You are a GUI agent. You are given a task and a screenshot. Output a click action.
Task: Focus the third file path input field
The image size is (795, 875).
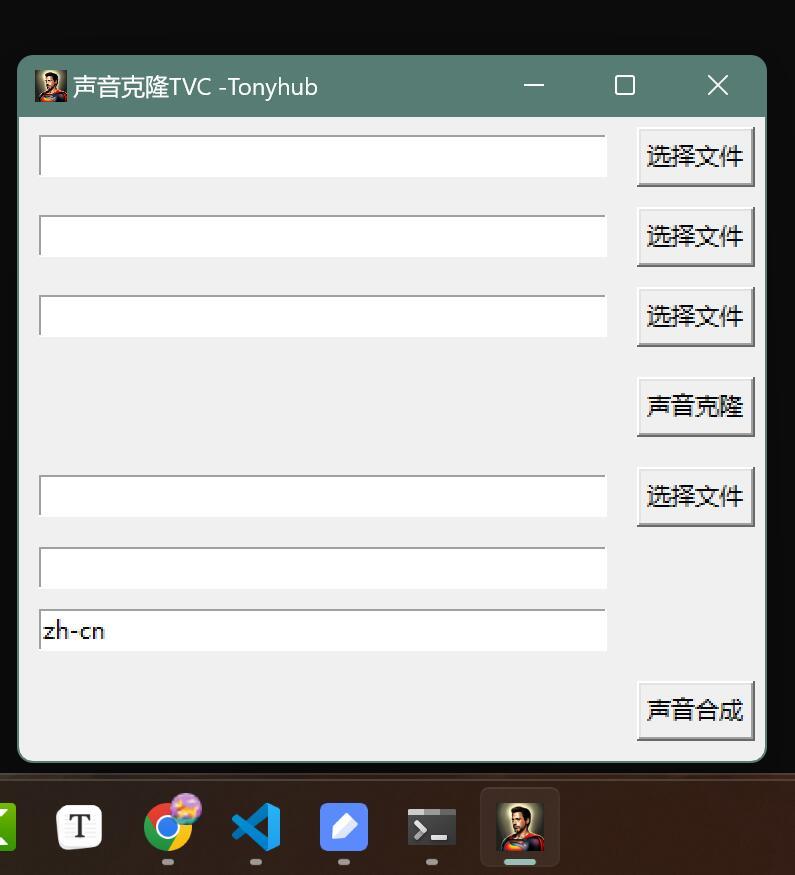323,316
